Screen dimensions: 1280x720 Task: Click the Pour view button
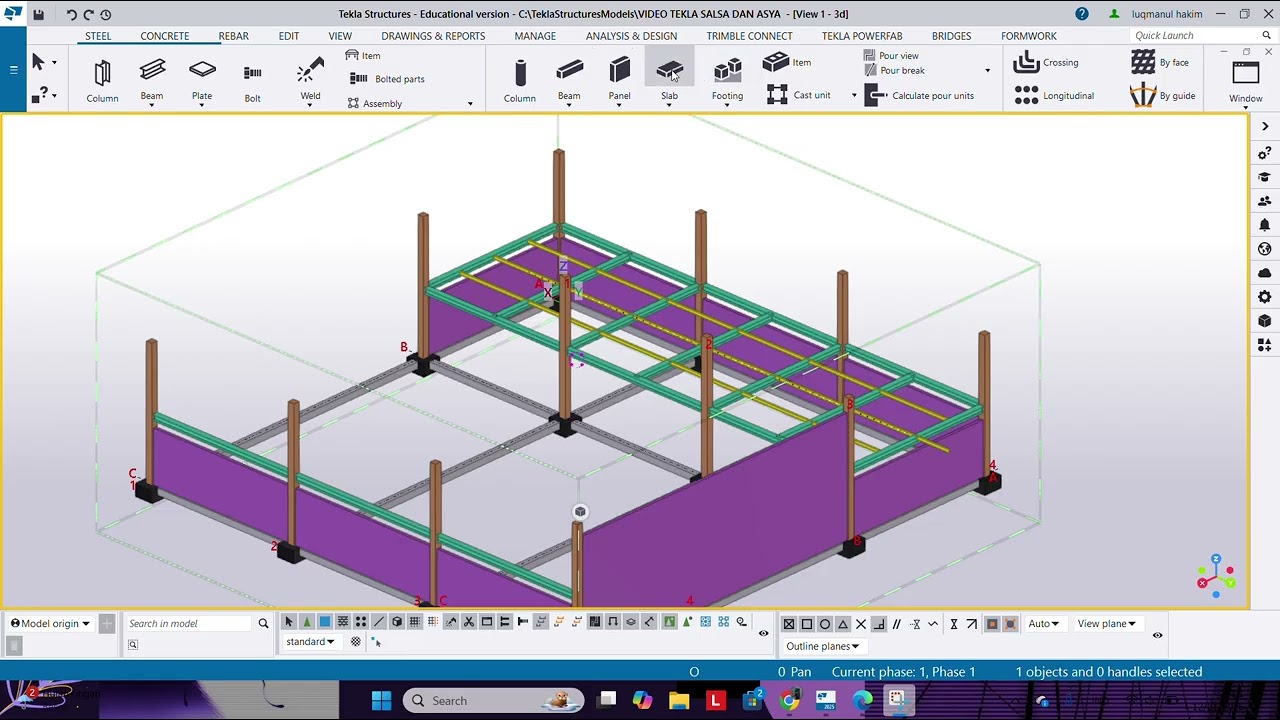click(x=891, y=56)
